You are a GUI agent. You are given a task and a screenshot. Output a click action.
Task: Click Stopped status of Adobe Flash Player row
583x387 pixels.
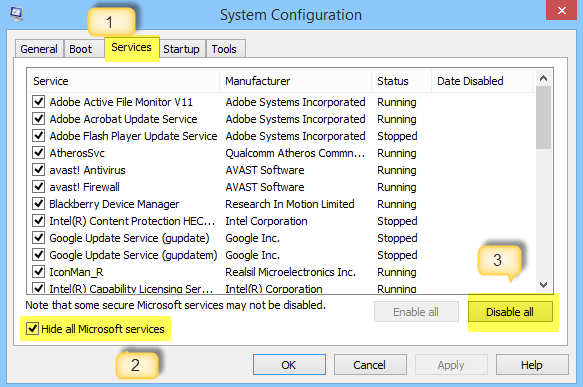397,136
